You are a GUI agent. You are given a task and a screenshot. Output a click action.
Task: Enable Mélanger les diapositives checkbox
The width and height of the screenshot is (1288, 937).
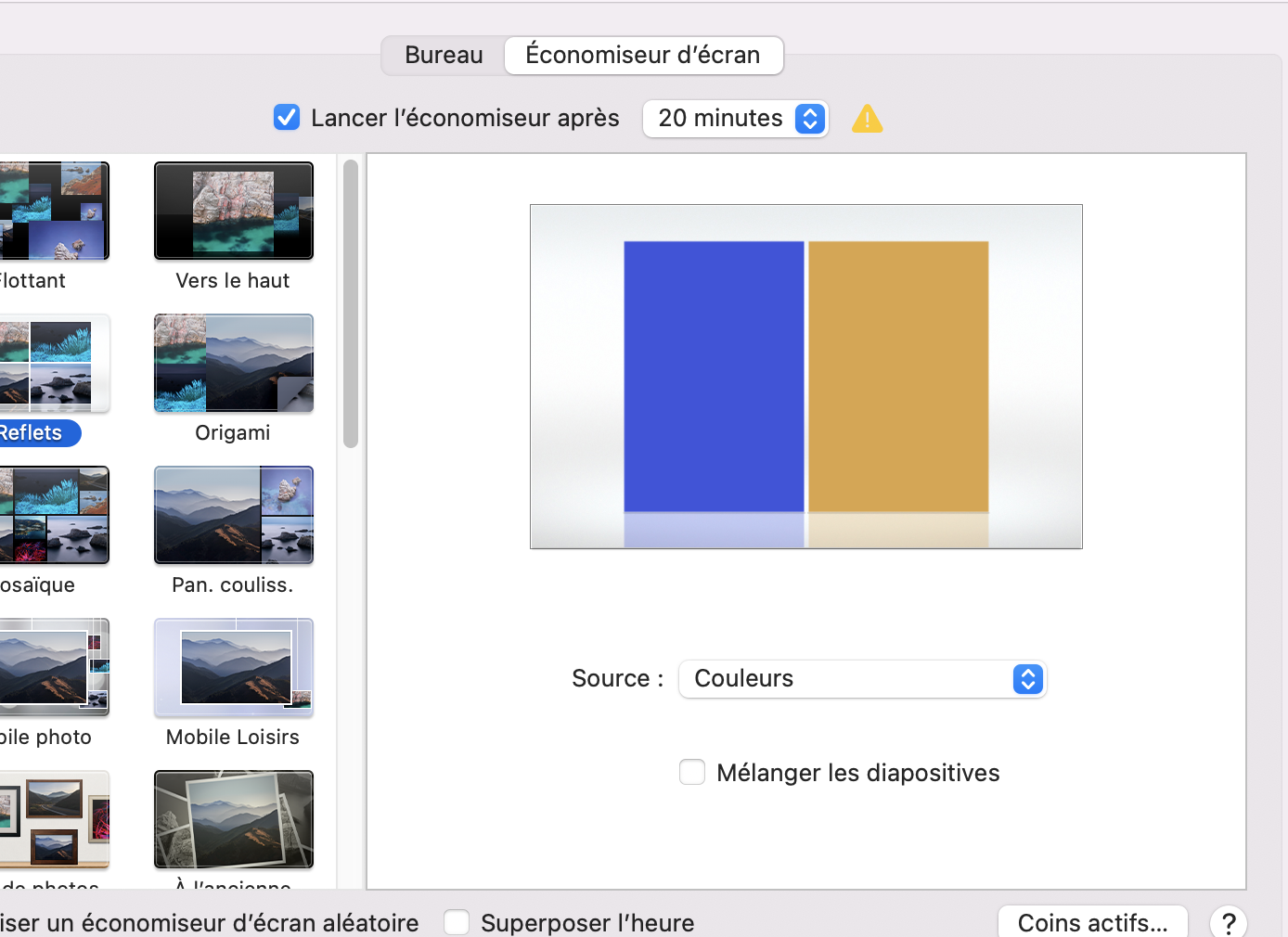(x=692, y=772)
